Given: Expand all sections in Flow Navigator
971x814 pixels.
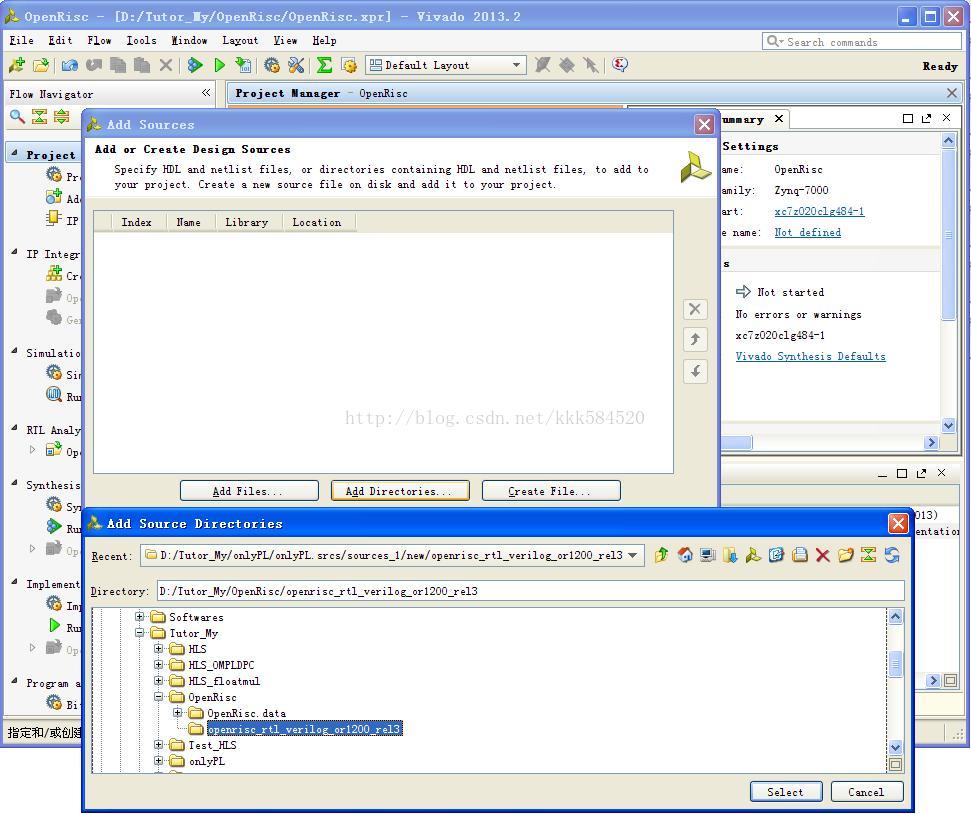Looking at the screenshot, I should (61, 116).
